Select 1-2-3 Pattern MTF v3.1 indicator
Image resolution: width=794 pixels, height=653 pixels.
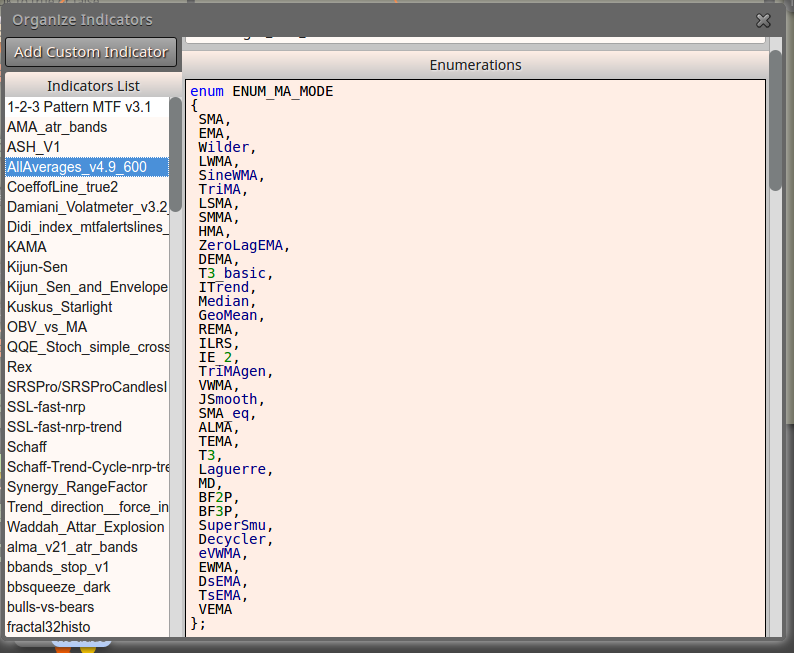87,107
